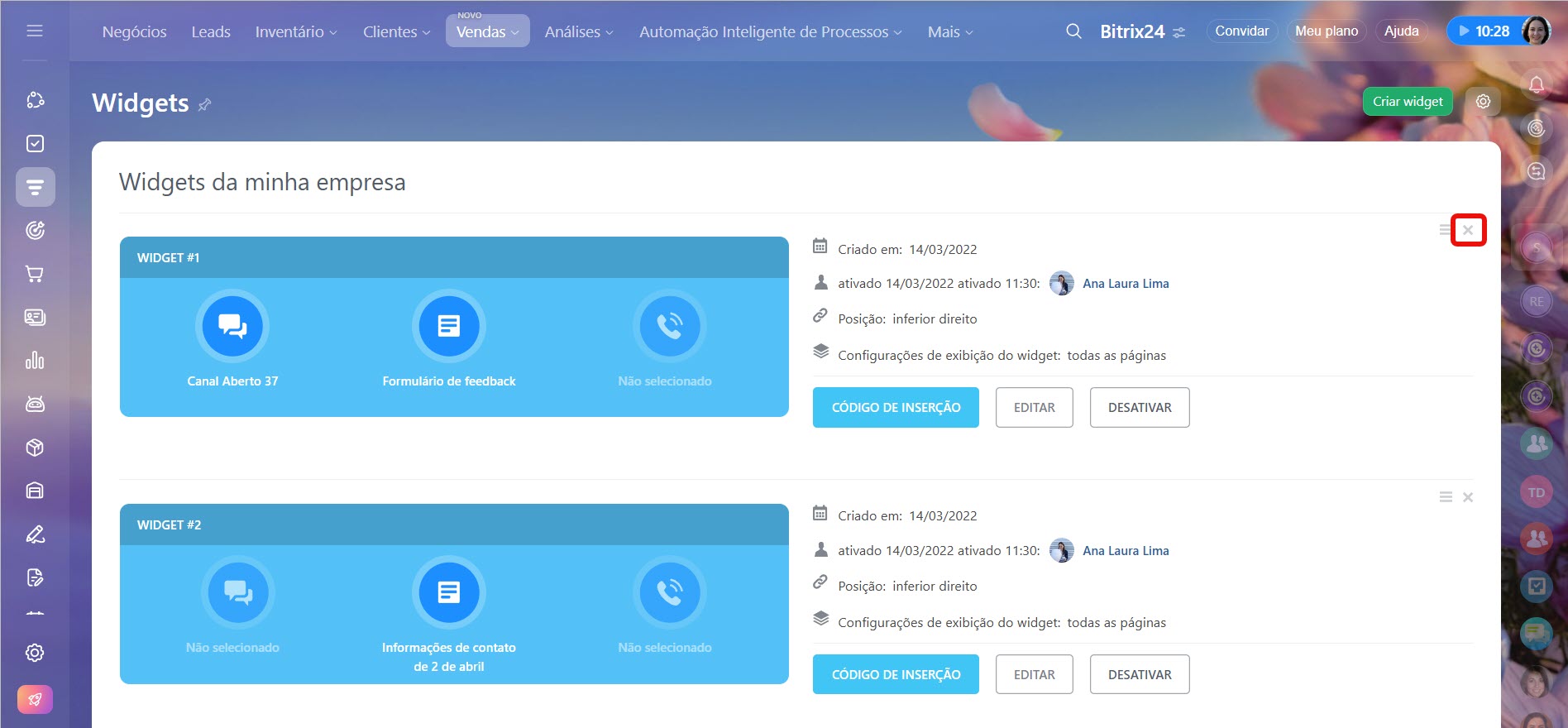The width and height of the screenshot is (1568, 728).
Task: Click Canal Aberto 37 chat icon
Action: click(x=232, y=326)
